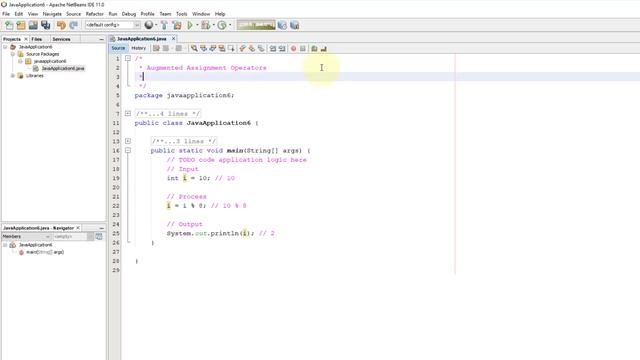Screen dimensions: 640x360
Task: Click Find Next Occurrence editor icon
Action: 213,49
